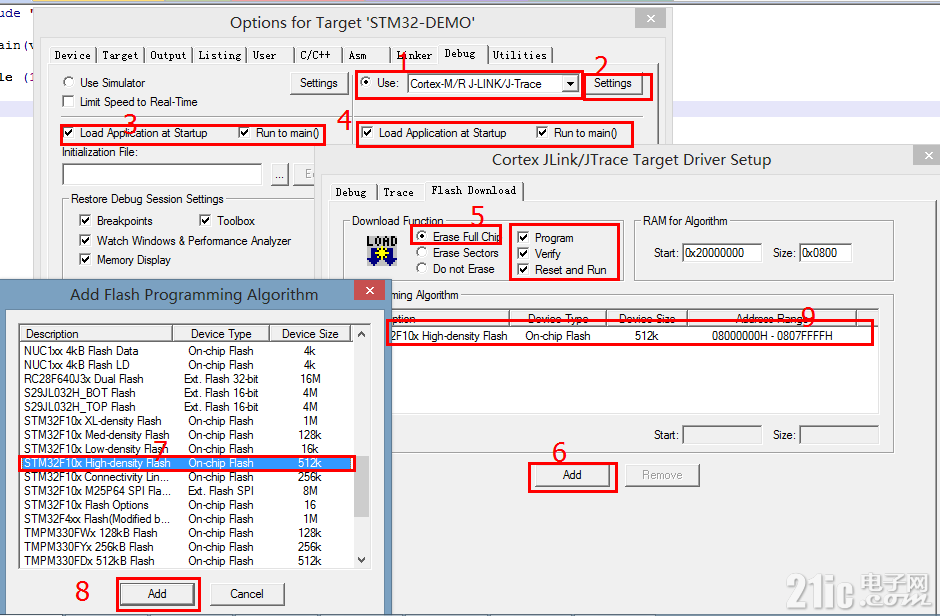Select STM32F10x Med-density Flash row
Image resolution: width=940 pixels, height=616 pixels.
[186, 434]
